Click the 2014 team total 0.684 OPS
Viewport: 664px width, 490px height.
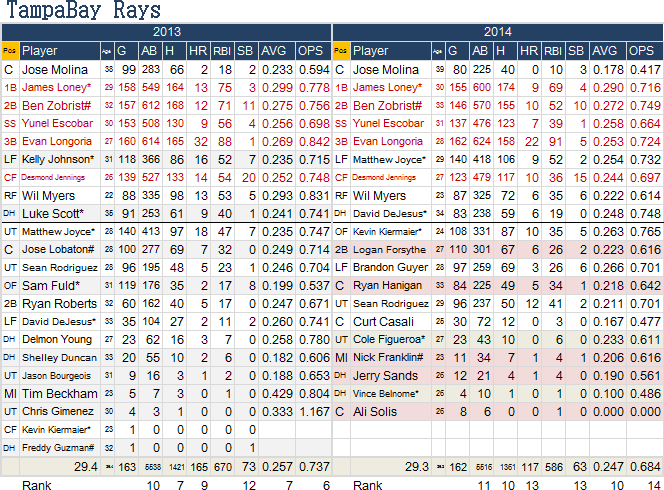[x=645, y=467]
